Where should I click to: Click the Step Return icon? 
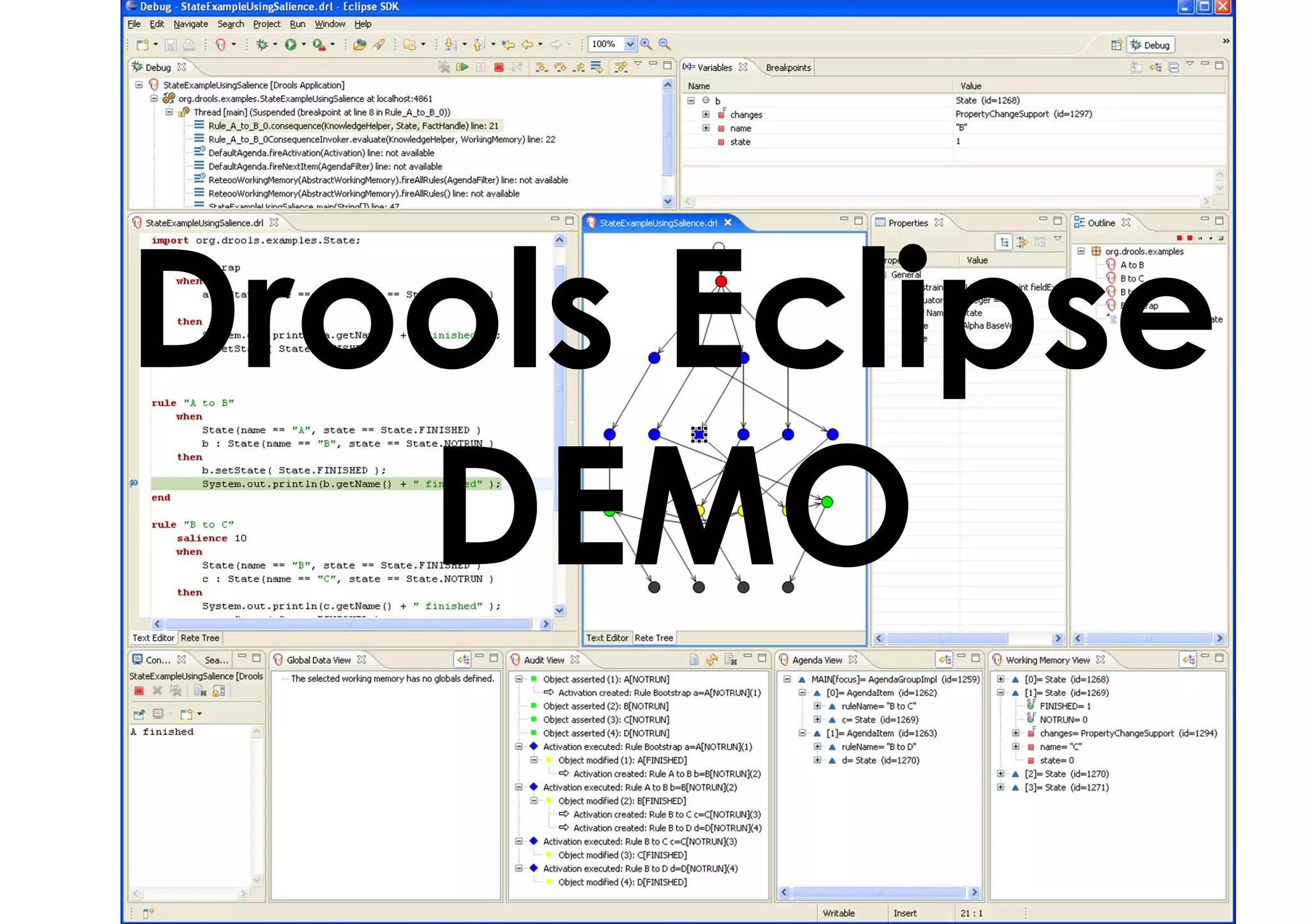click(x=579, y=67)
